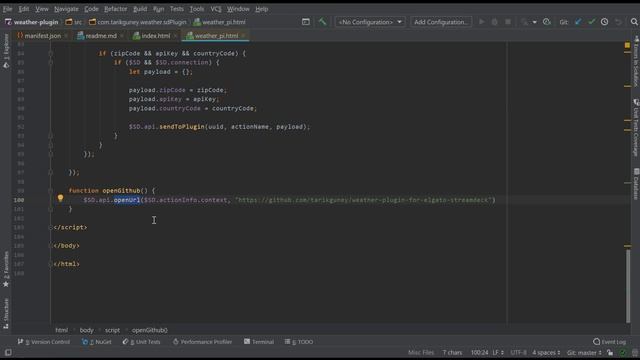
Task: Open the LF line separator selector
Action: click(x=498, y=353)
